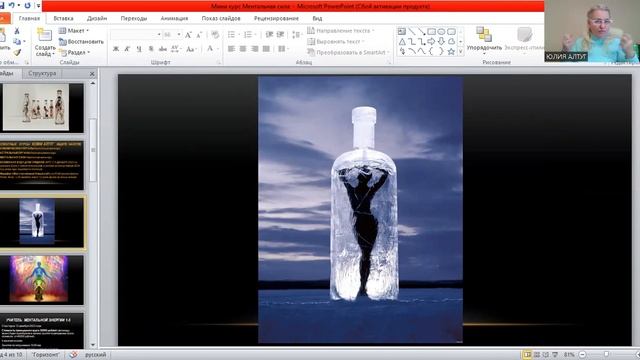Select the rectangle shape
Screen dimensions: 640x360
[x=431, y=31]
